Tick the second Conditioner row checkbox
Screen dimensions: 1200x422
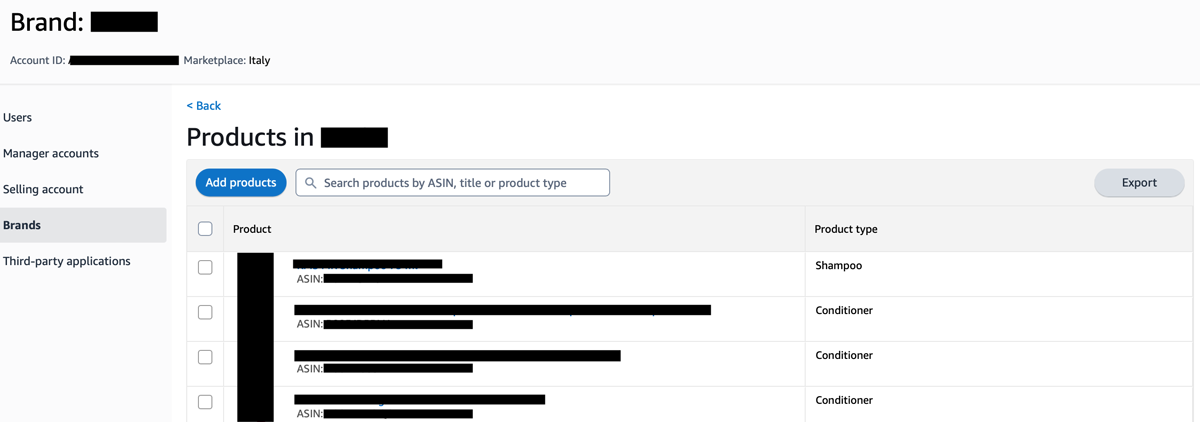click(205, 357)
